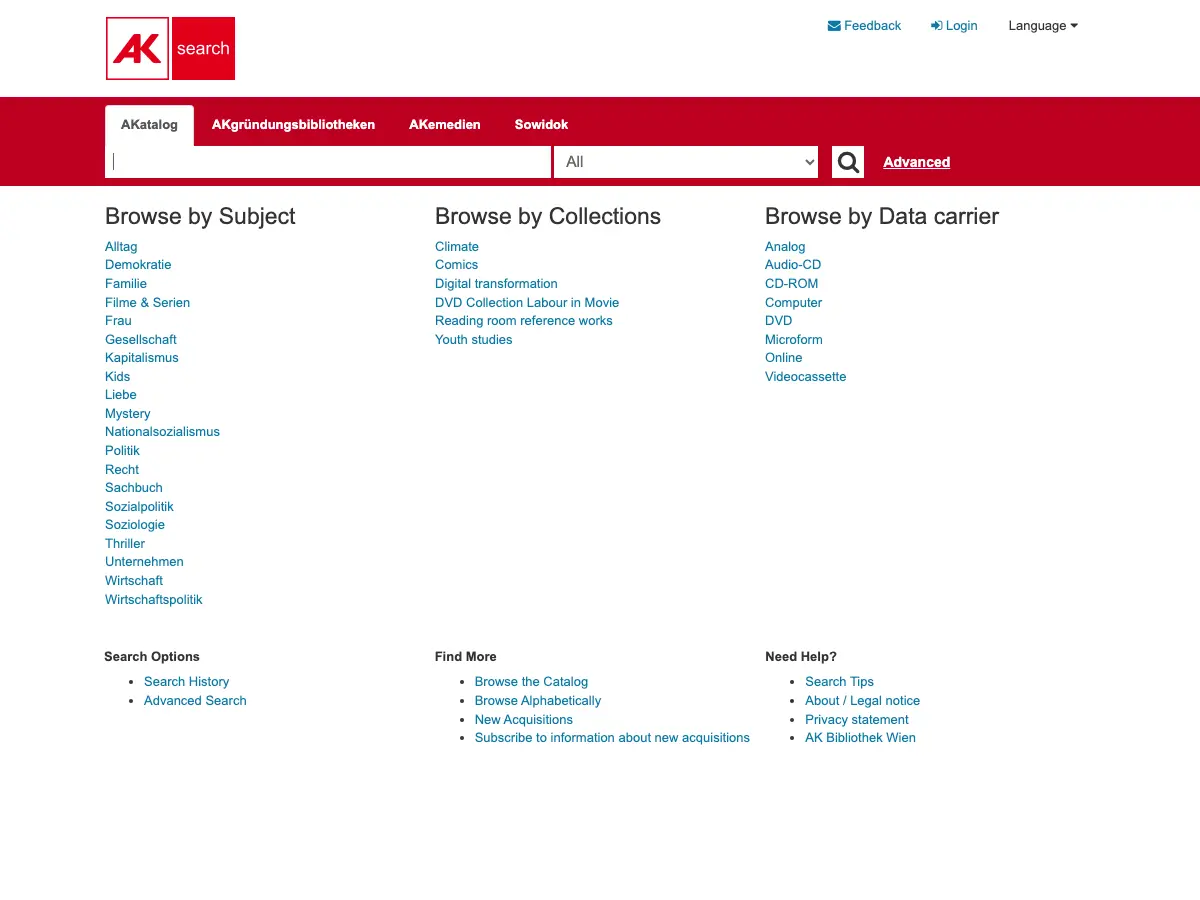Image resolution: width=1200 pixels, height=900 pixels.
Task: Open the Advanced link next to search
Action: point(916,162)
